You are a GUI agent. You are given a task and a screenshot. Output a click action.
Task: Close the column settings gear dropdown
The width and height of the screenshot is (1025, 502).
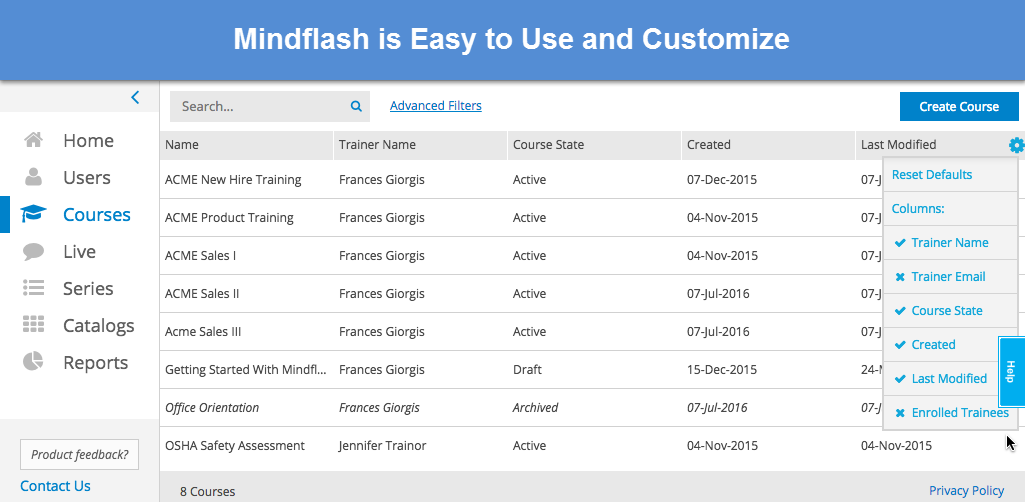coord(1016,146)
